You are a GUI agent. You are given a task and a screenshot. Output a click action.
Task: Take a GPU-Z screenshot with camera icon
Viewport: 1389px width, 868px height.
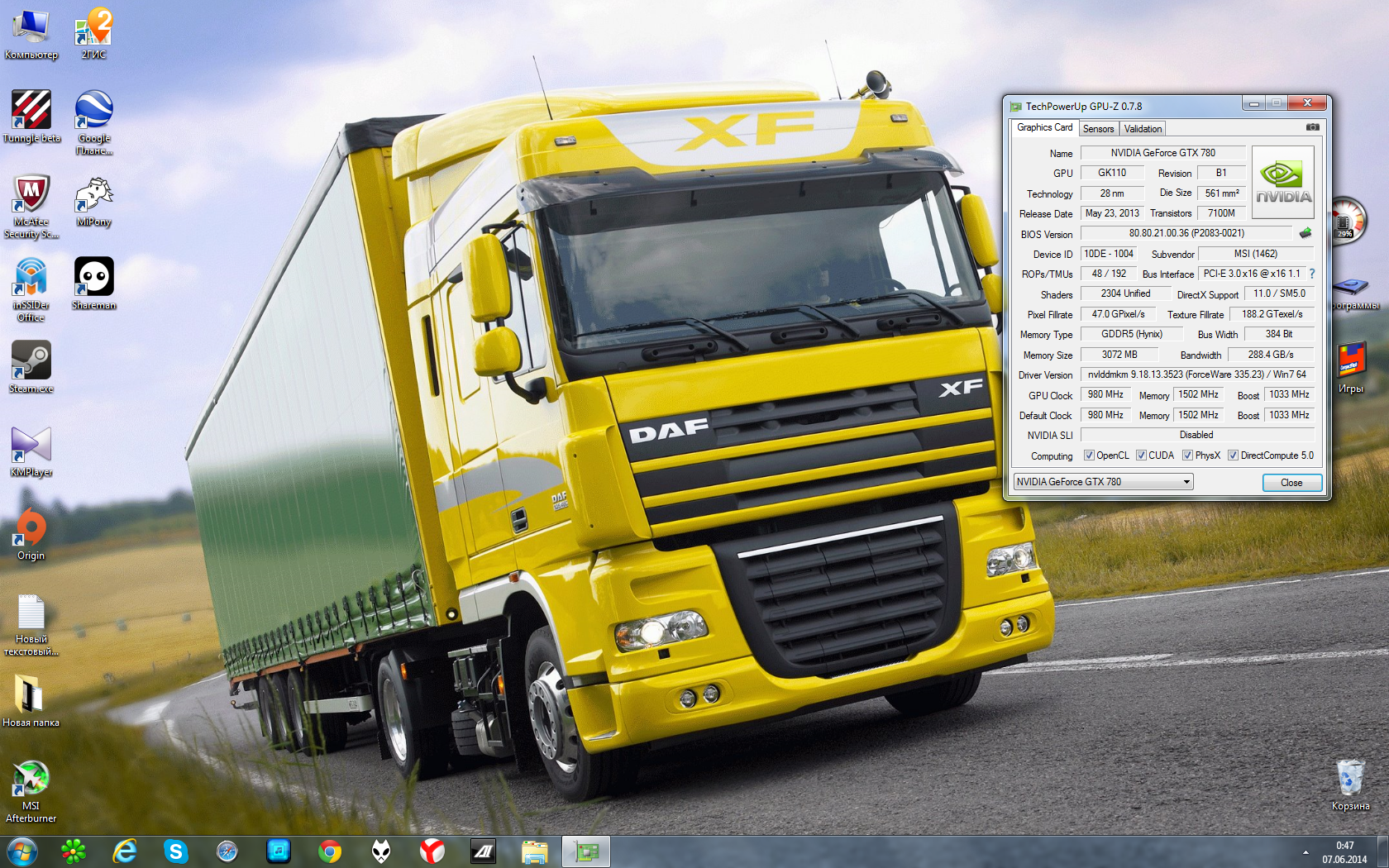(1312, 127)
